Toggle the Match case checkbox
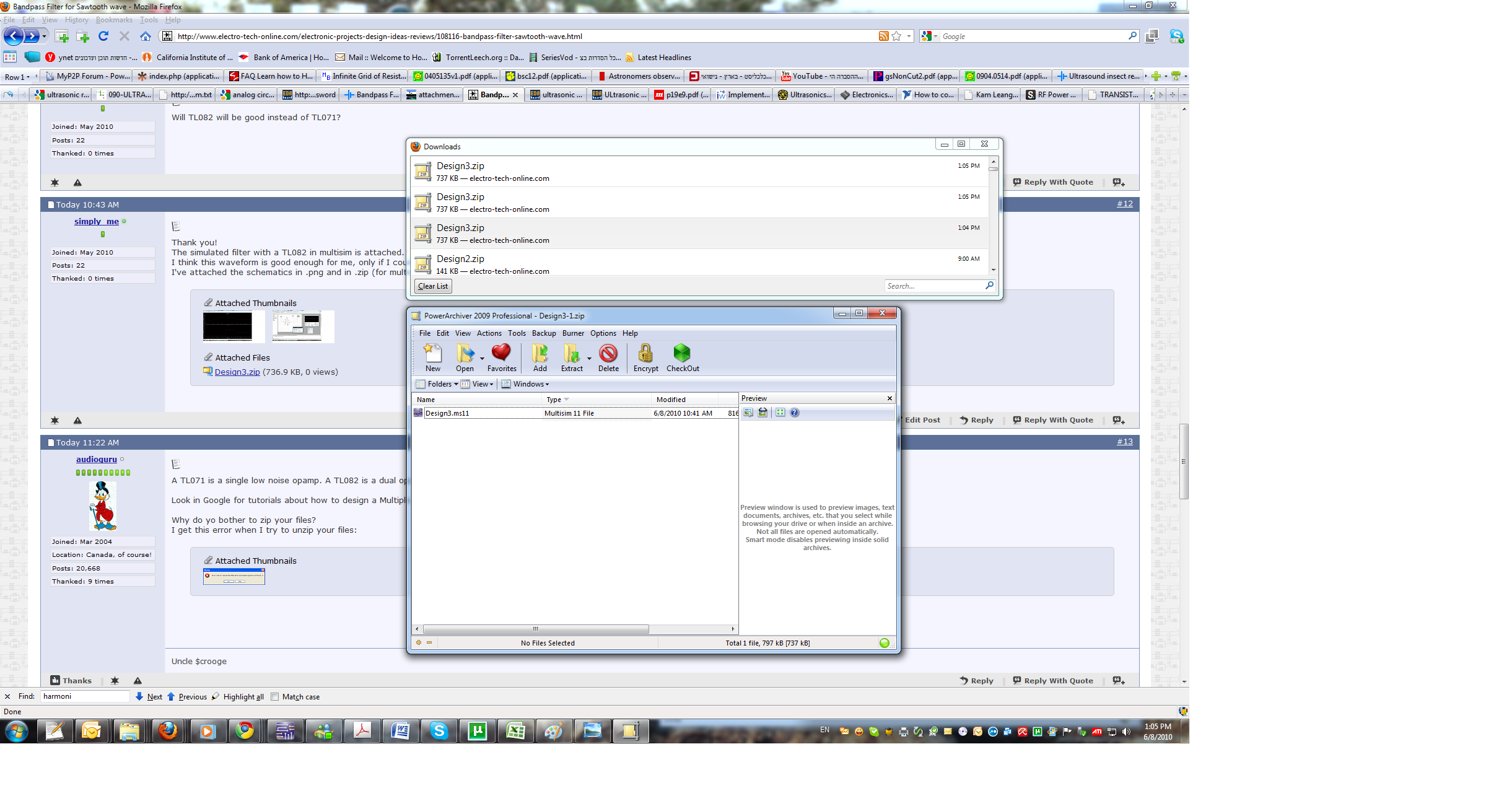Image resolution: width=1512 pixels, height=801 pixels. (x=275, y=696)
